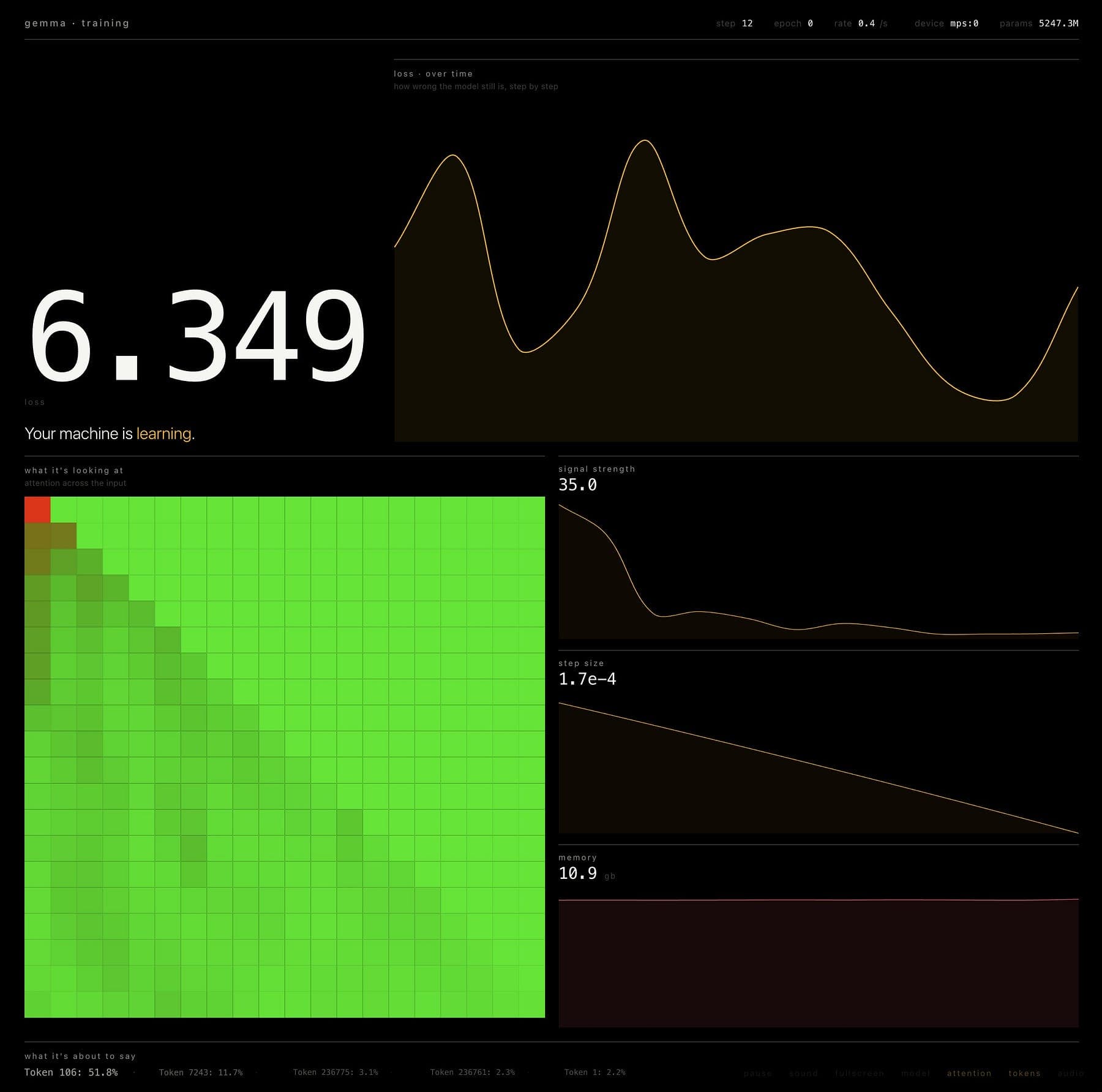Click the gemma · training title
1102x1092 pixels.
[x=77, y=23]
